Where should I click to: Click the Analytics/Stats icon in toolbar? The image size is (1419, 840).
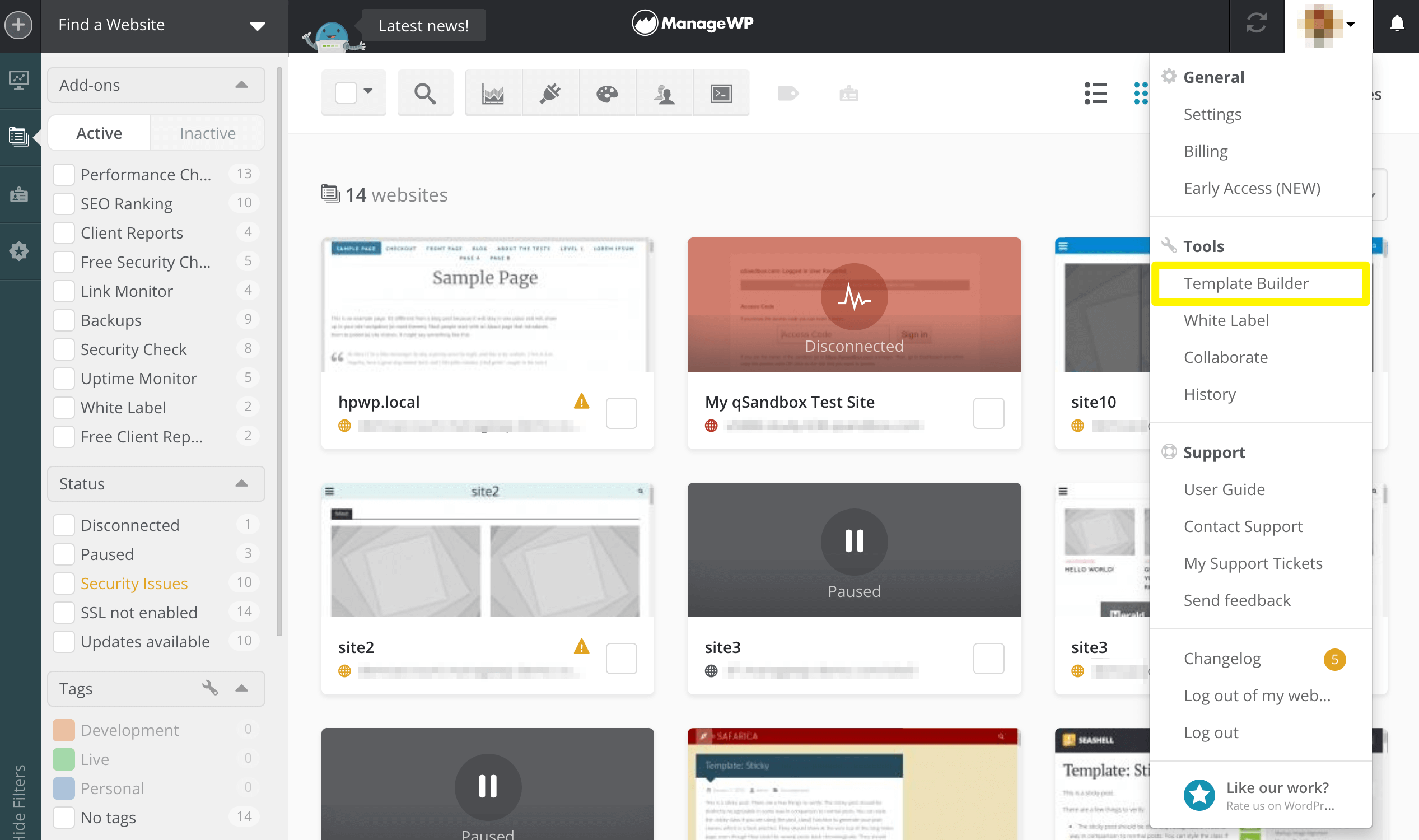tap(494, 94)
